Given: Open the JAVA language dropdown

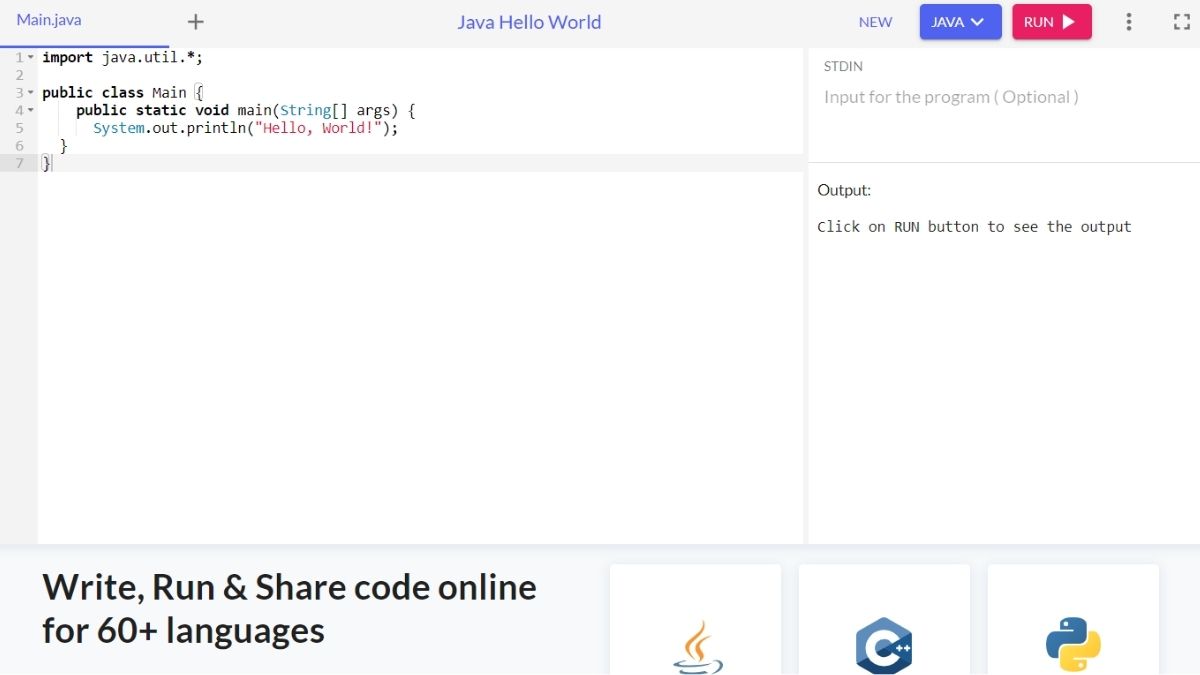Looking at the screenshot, I should pos(959,22).
